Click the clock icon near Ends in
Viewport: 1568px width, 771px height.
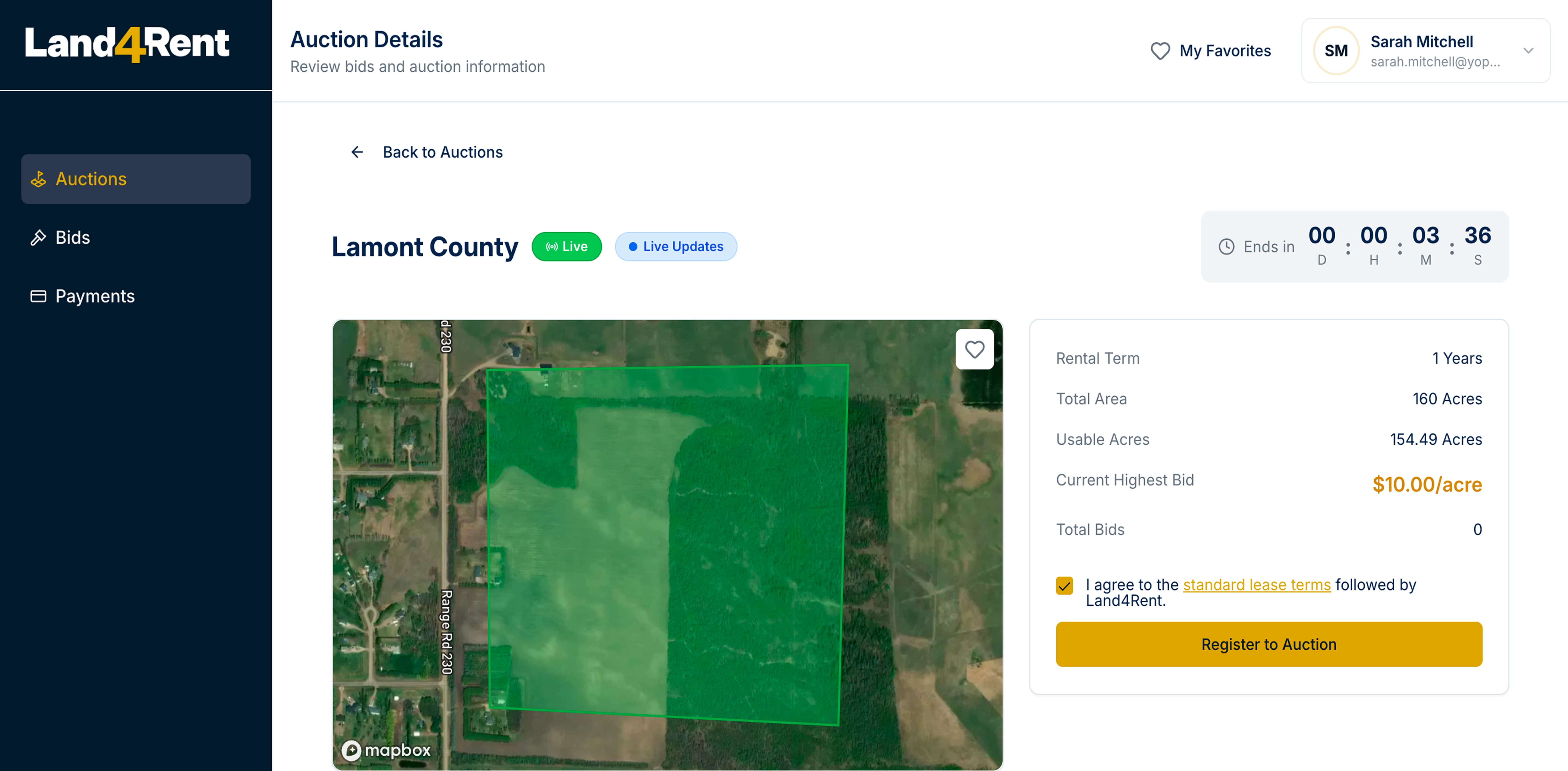pos(1226,246)
